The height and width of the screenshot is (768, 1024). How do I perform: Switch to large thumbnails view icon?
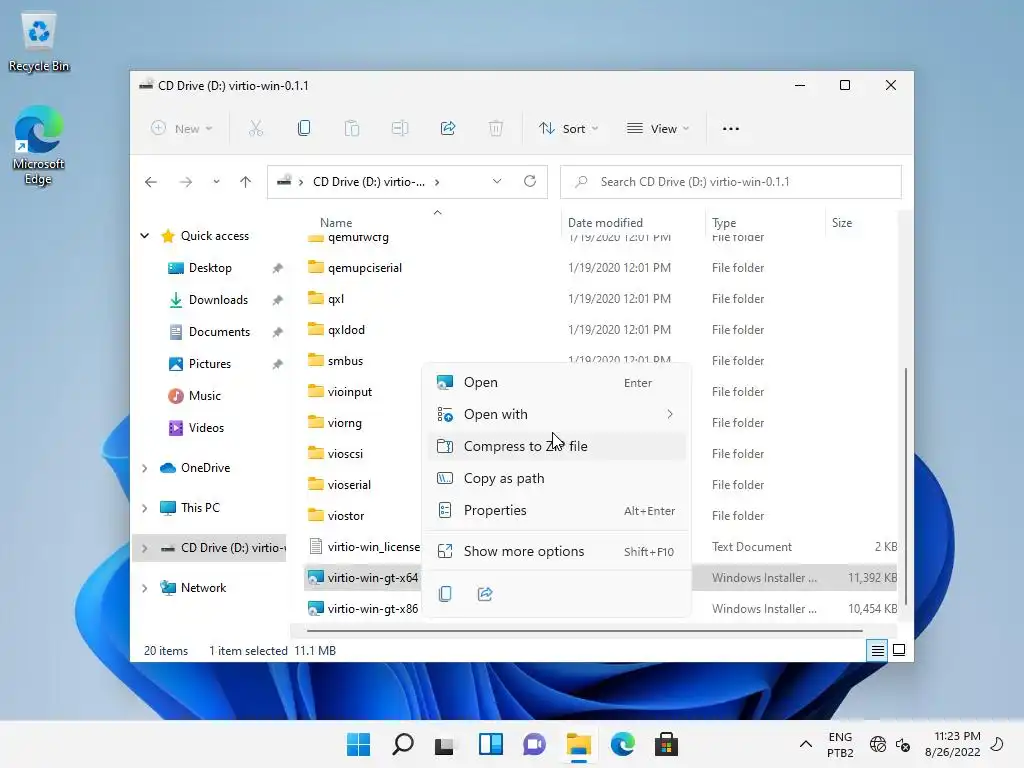899,650
